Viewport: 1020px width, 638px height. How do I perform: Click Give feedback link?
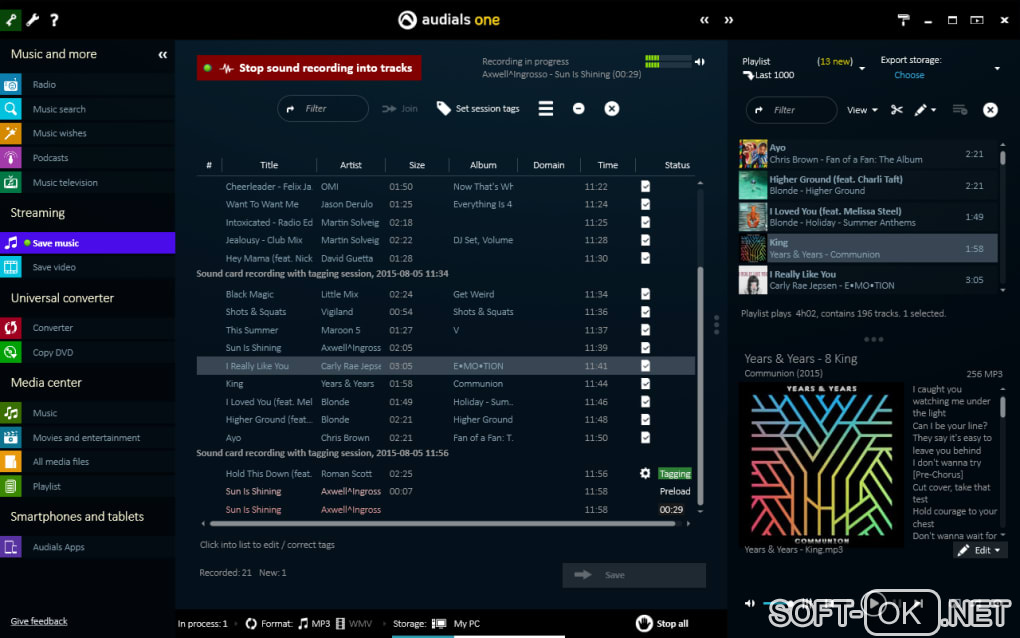click(39, 621)
